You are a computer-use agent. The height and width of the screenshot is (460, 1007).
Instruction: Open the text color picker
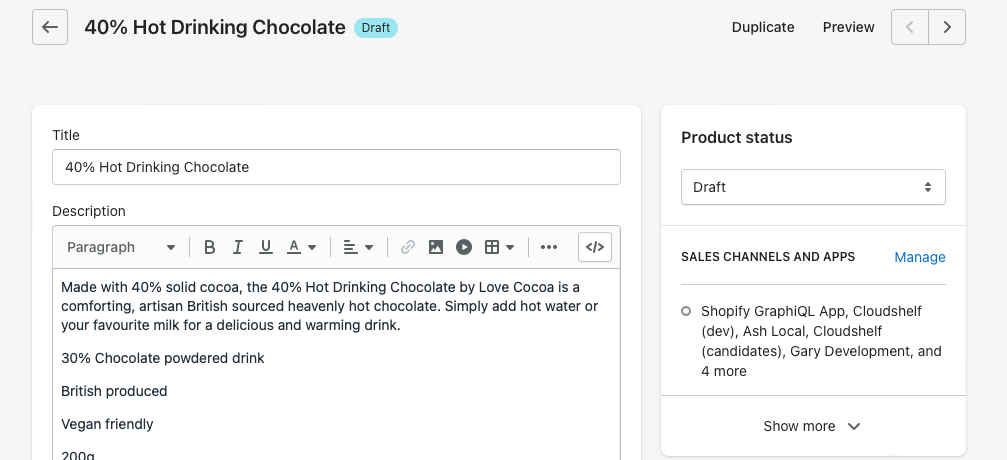click(x=302, y=247)
